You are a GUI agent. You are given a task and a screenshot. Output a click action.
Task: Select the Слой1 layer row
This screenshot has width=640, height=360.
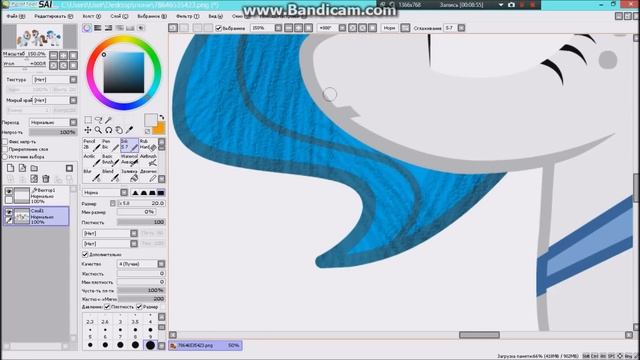click(36, 216)
